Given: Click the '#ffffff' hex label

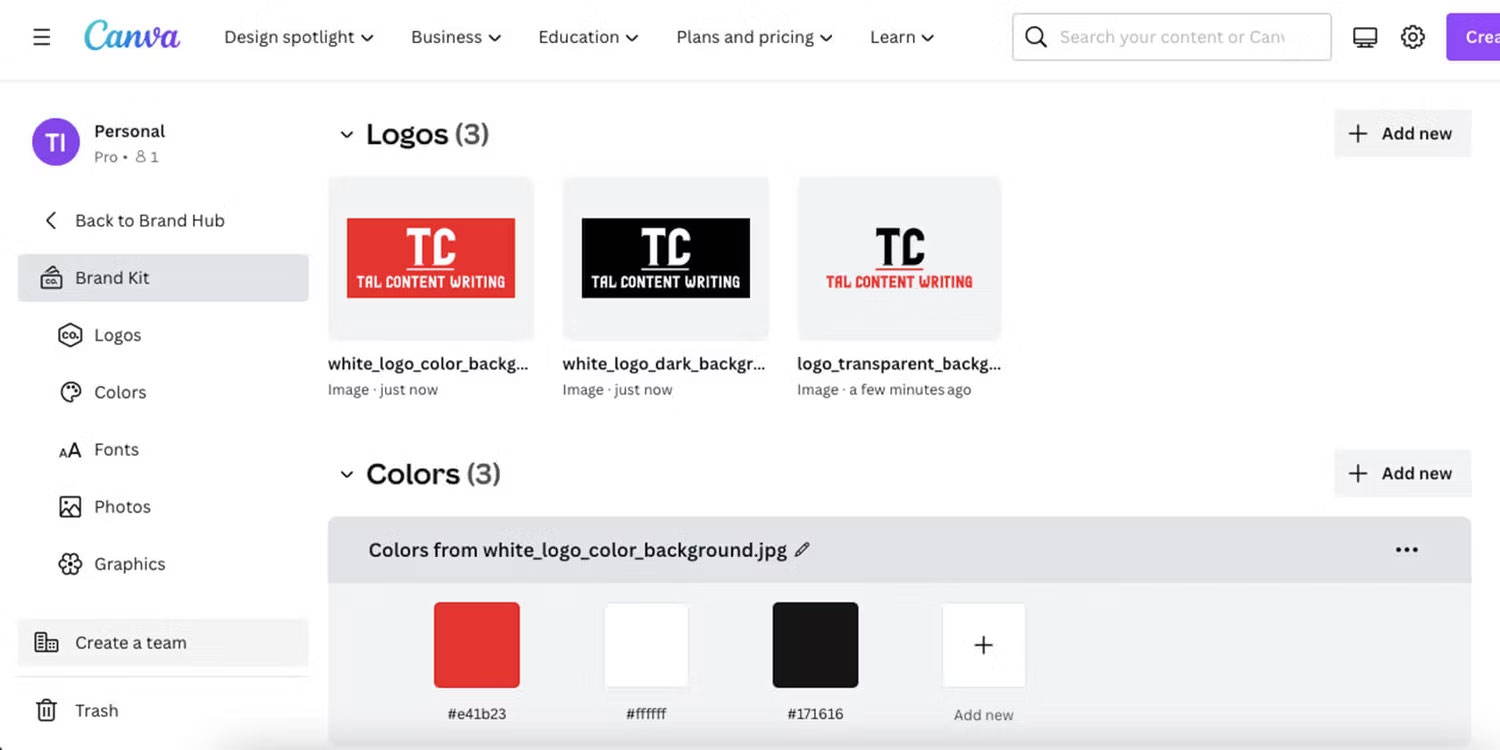Looking at the screenshot, I should pos(646,714).
